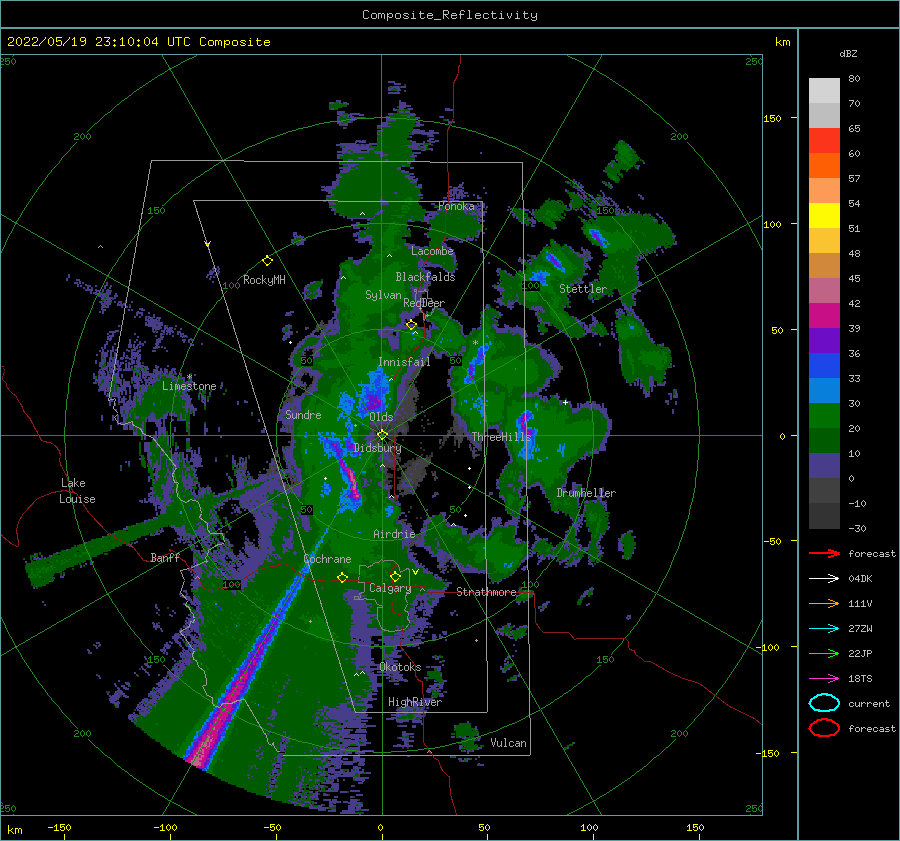Click the yellow station marker near RedDeer
The width and height of the screenshot is (900, 841).
click(411, 325)
